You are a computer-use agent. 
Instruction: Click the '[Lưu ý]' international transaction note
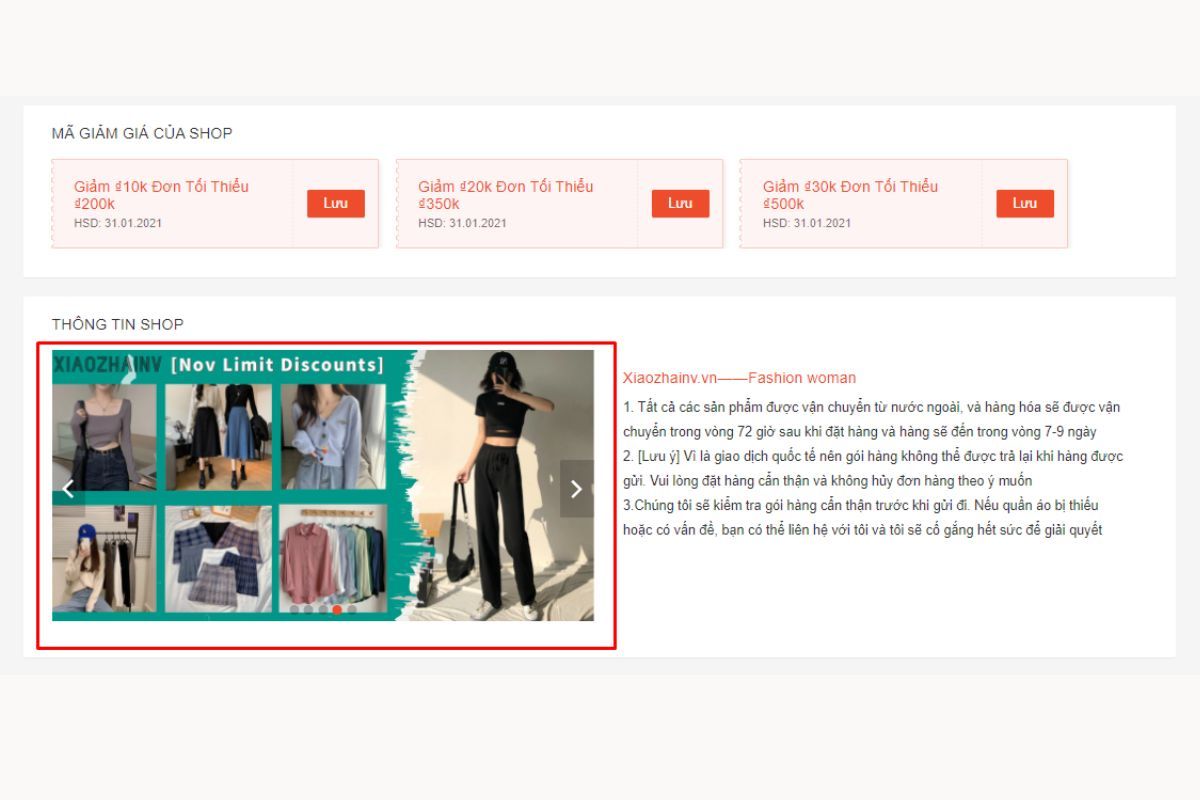pos(873,468)
